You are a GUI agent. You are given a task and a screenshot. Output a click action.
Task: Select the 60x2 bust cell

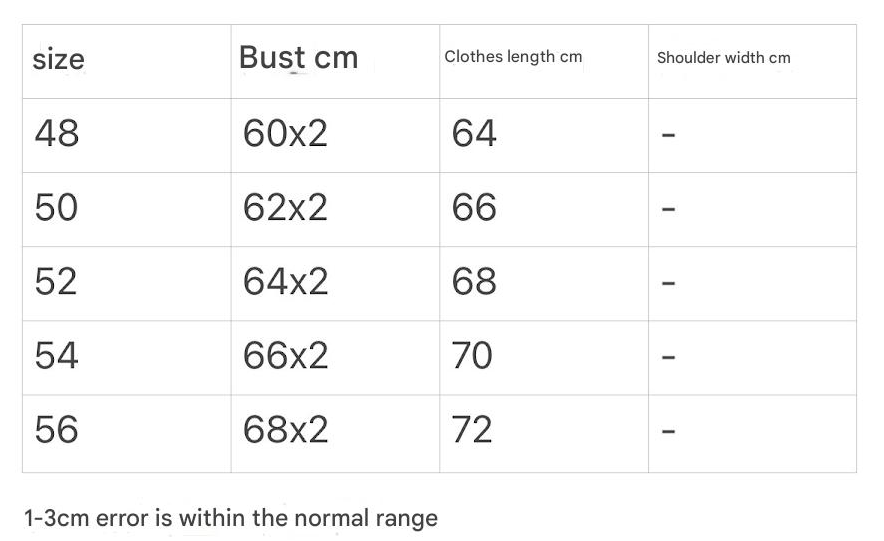[285, 133]
